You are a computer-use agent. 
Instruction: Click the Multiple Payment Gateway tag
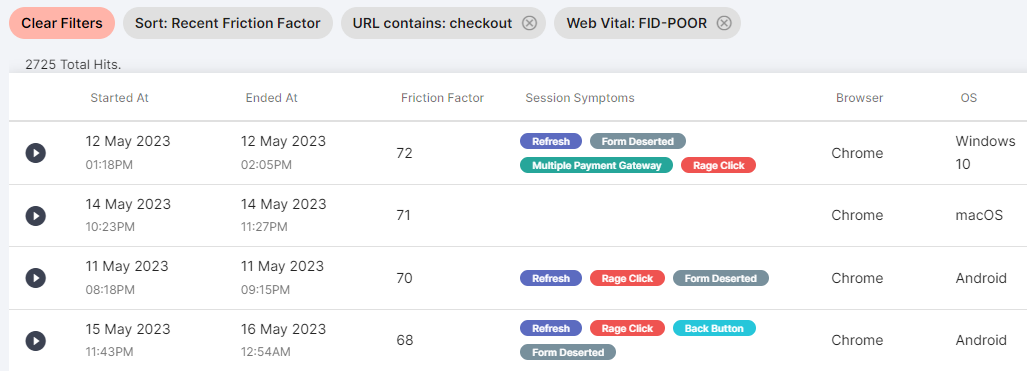point(597,165)
